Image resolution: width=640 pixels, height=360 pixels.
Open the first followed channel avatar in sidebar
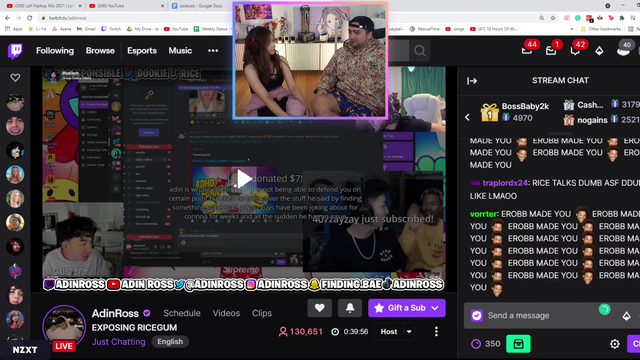tap(15, 102)
